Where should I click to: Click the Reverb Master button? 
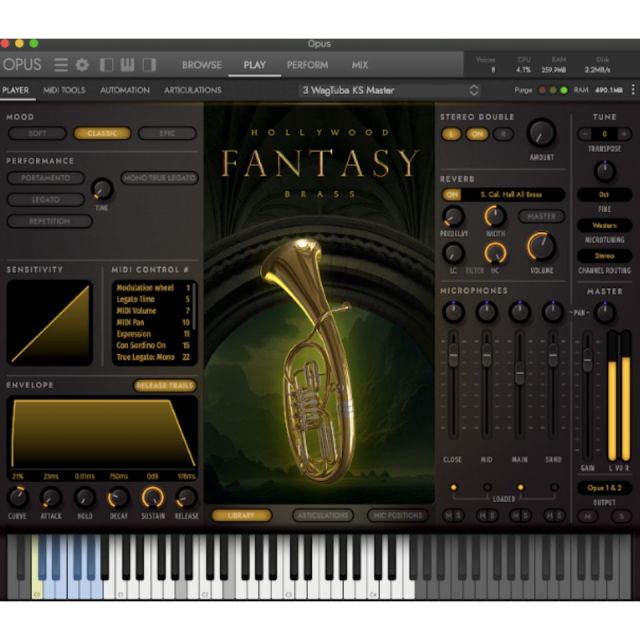541,216
